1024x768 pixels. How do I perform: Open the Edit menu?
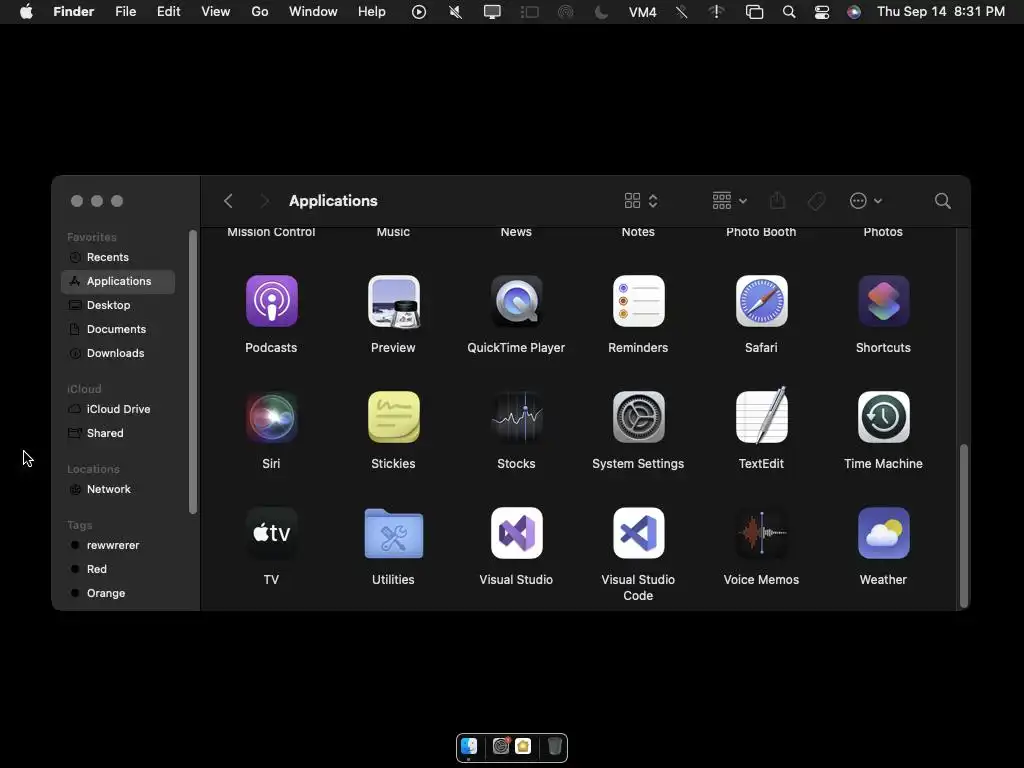tap(168, 12)
